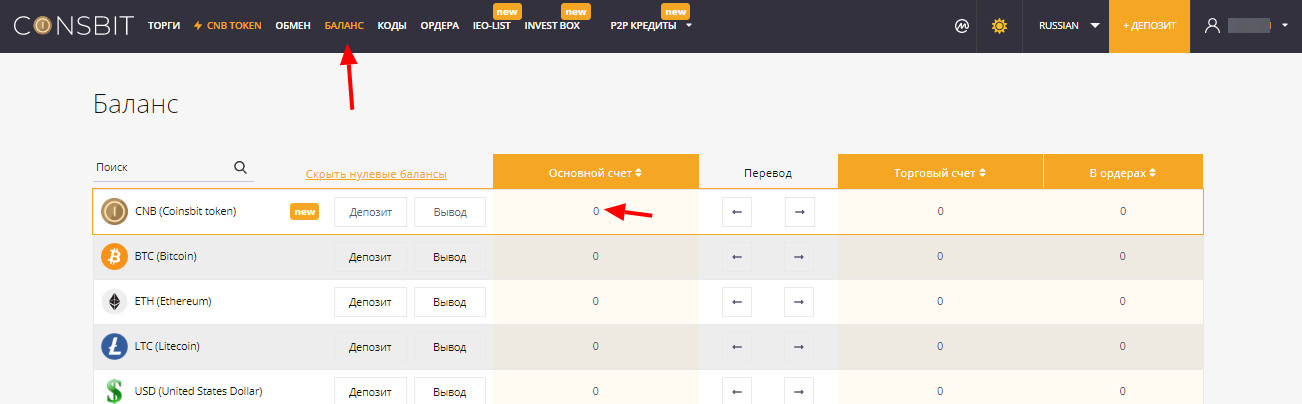Go to the Торги menu item
Screen dimensions: 1302x404
(x=164, y=26)
